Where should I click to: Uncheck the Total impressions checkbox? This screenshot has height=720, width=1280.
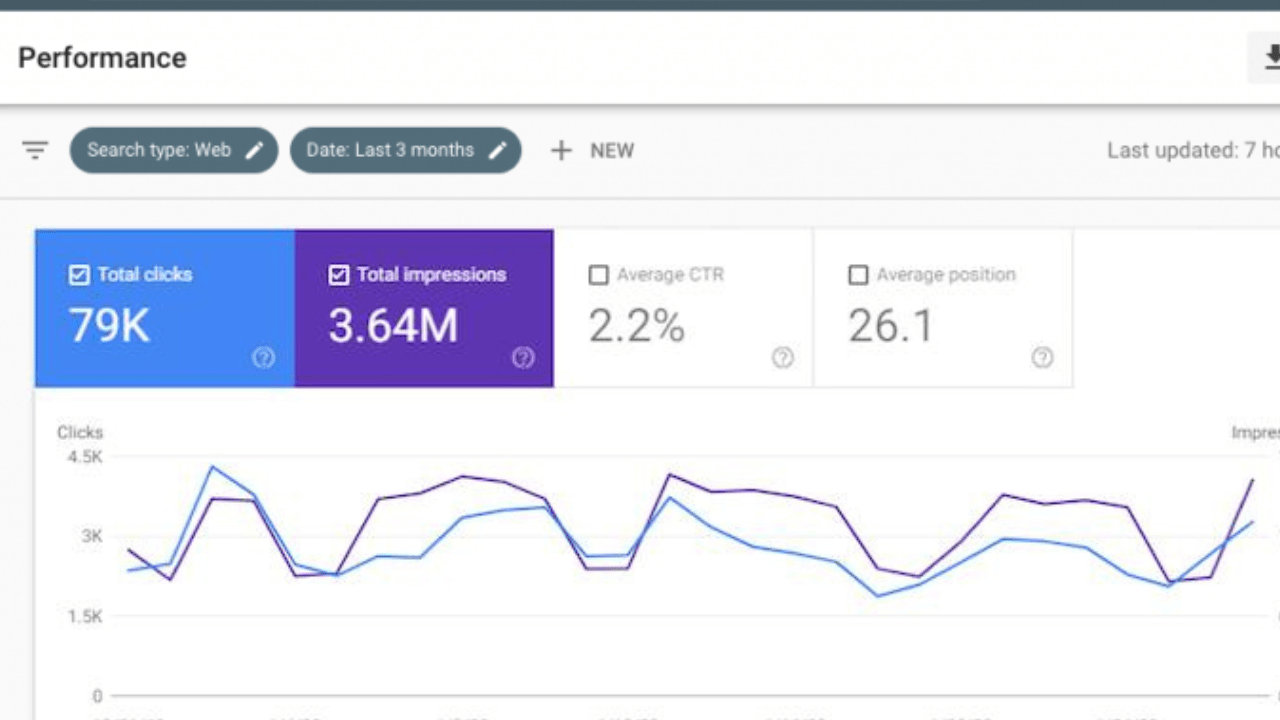339,275
